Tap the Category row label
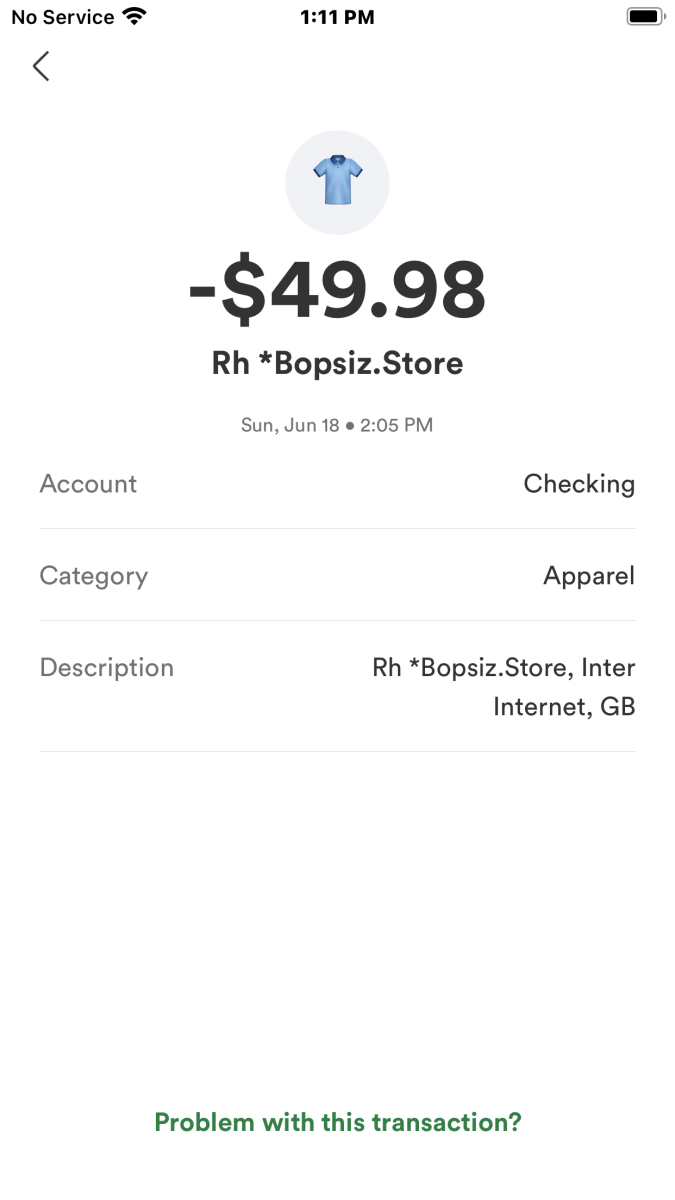The width and height of the screenshot is (675, 1200). [x=93, y=576]
